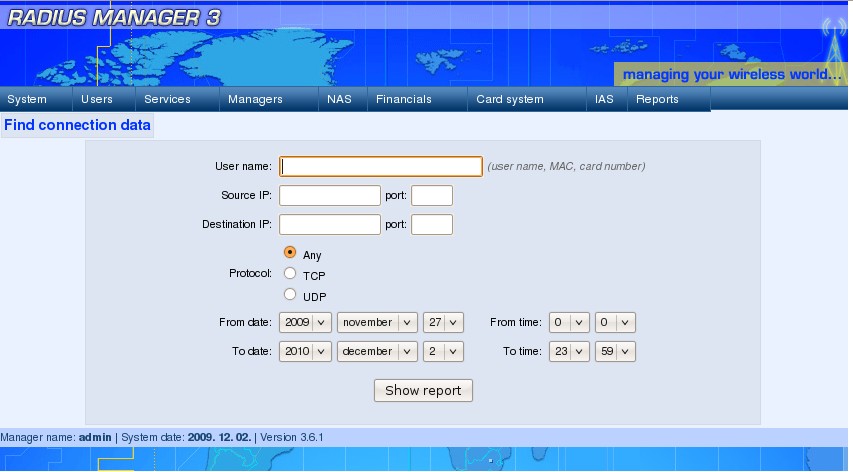Open the IAS menu
This screenshot has height=472, width=853.
click(607, 99)
